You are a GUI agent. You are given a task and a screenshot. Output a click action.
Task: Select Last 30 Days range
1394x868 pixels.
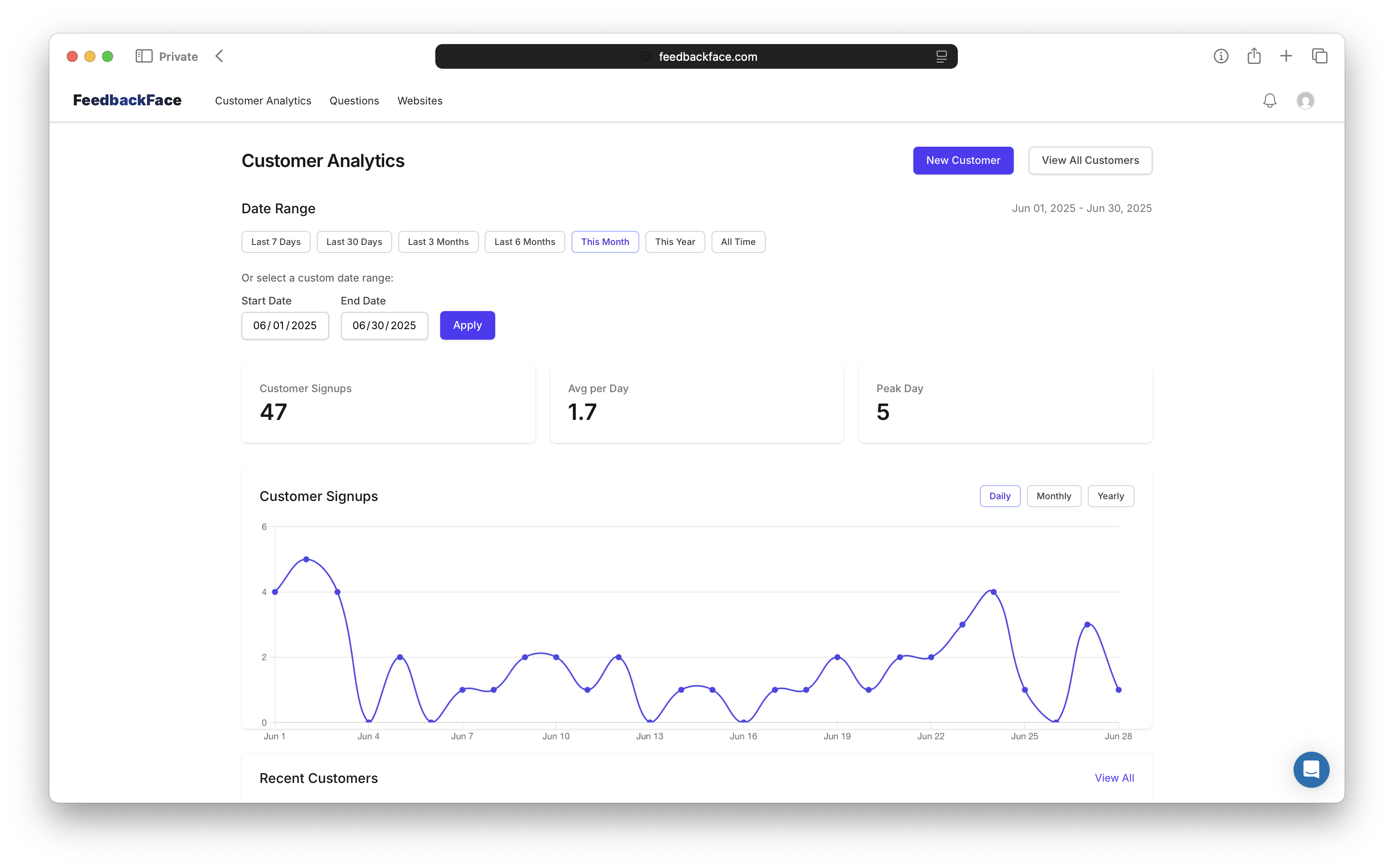(354, 242)
